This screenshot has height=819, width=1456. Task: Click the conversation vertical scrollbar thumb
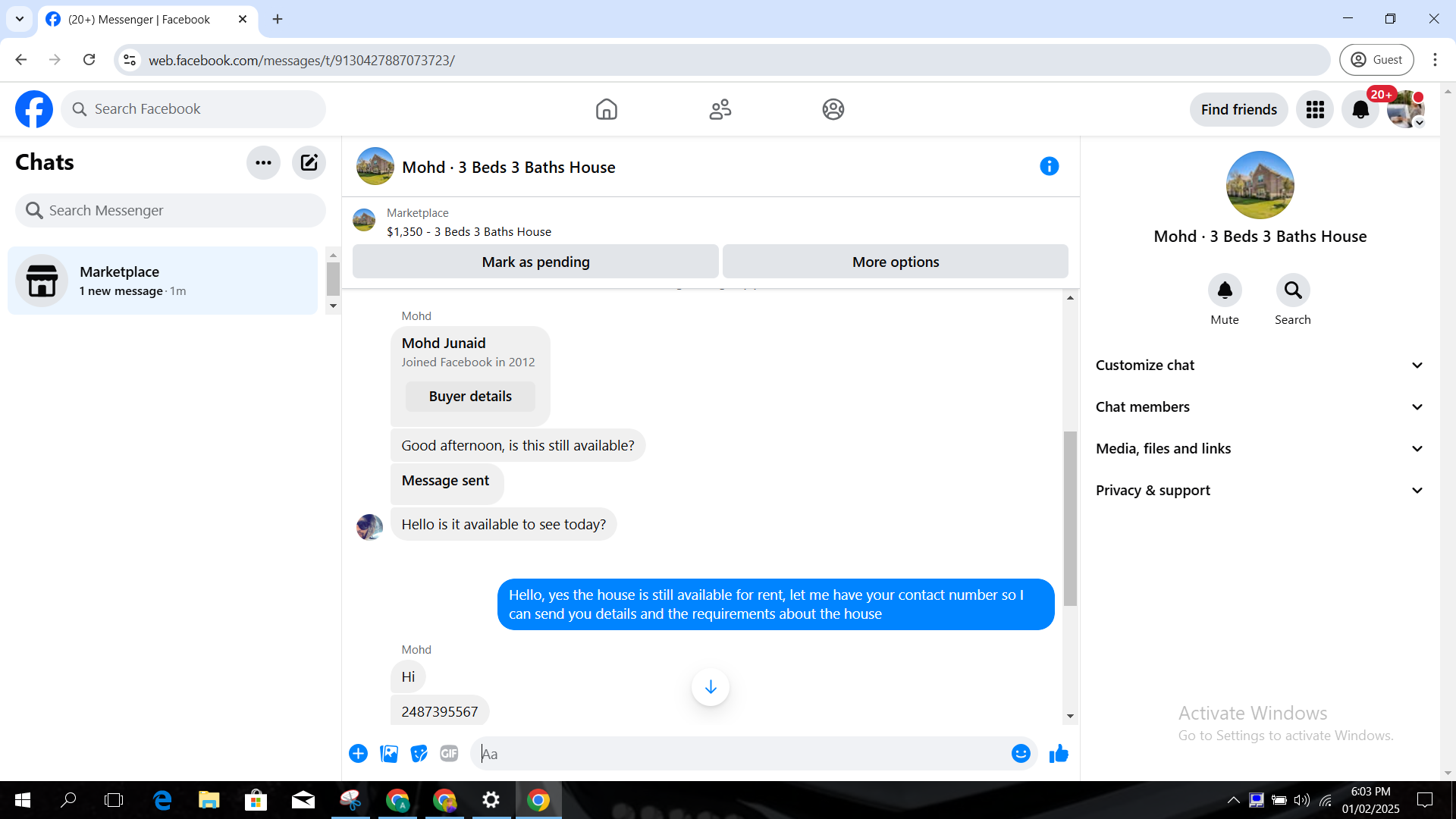pyautogui.click(x=1070, y=519)
